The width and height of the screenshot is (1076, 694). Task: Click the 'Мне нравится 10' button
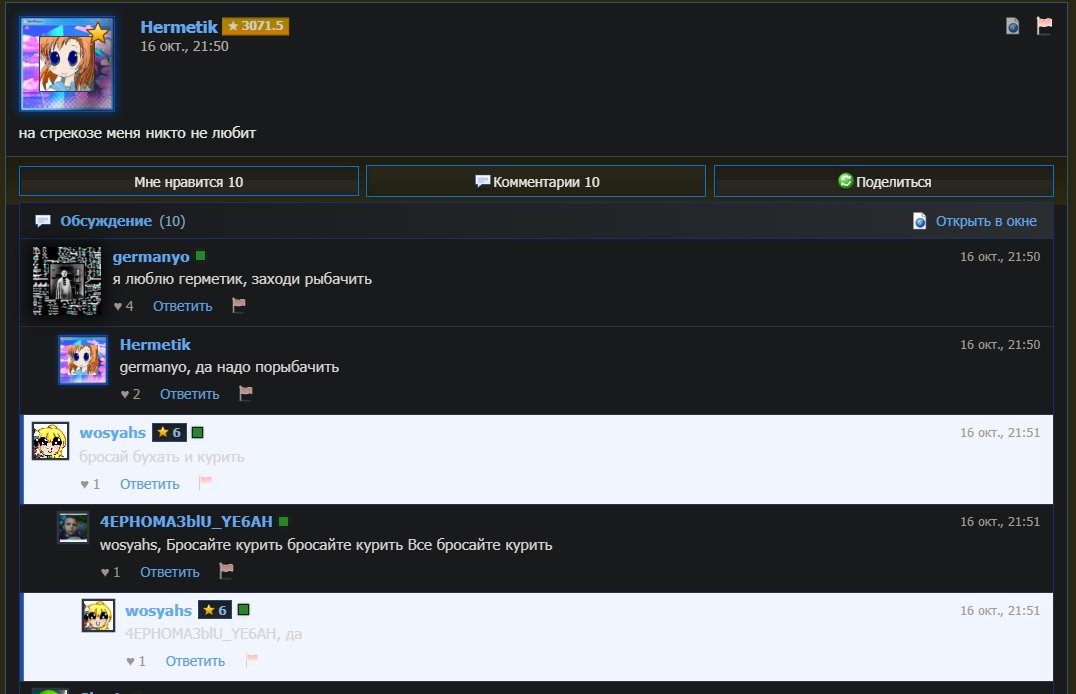[x=189, y=181]
